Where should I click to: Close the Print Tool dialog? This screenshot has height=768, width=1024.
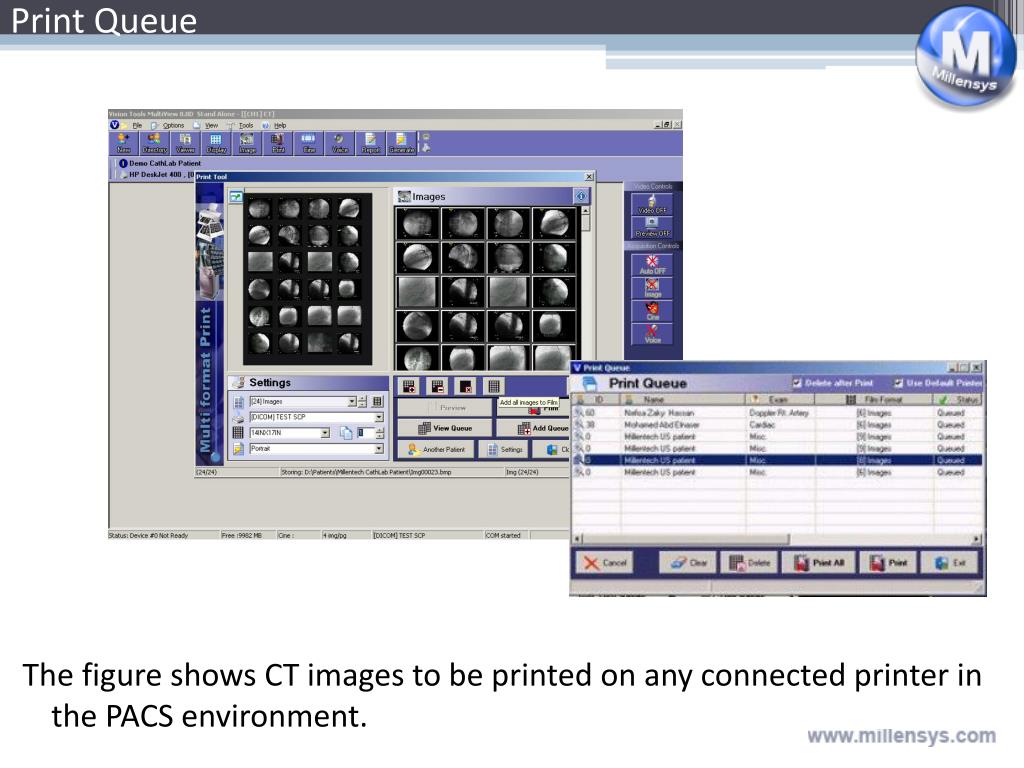pyautogui.click(x=589, y=176)
